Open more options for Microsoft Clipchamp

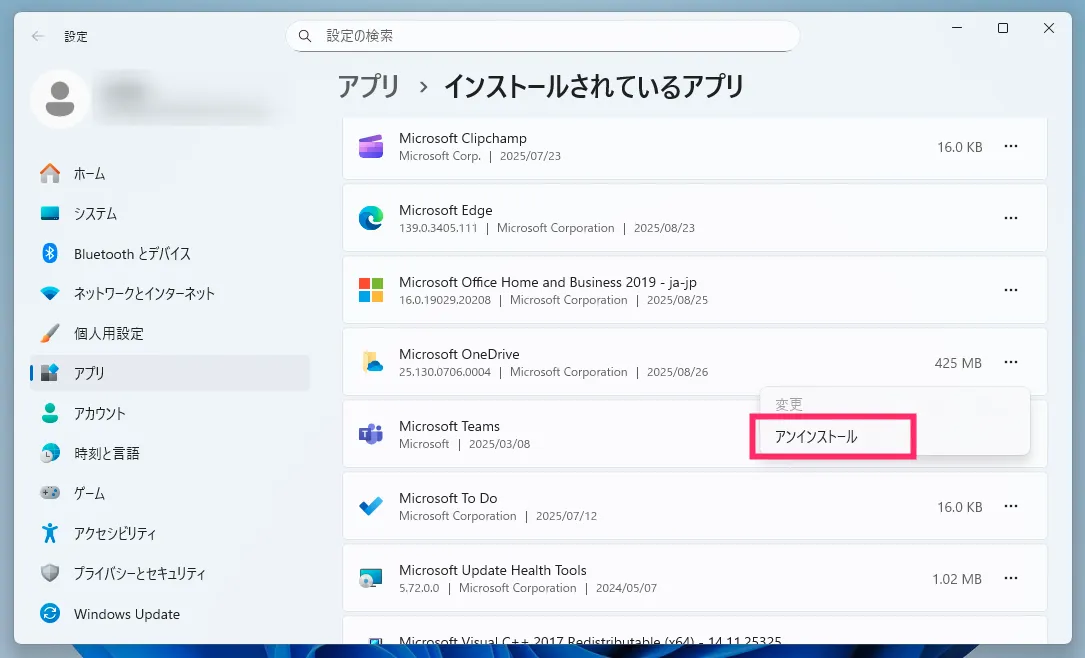[x=1011, y=147]
